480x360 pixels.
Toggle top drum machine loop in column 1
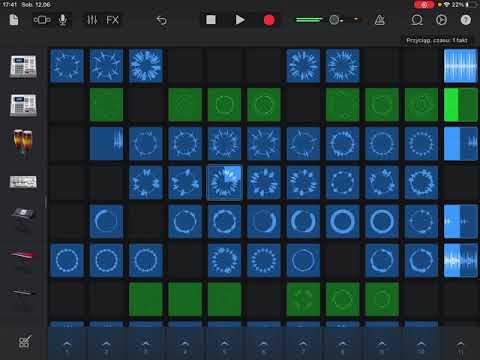pos(67,66)
